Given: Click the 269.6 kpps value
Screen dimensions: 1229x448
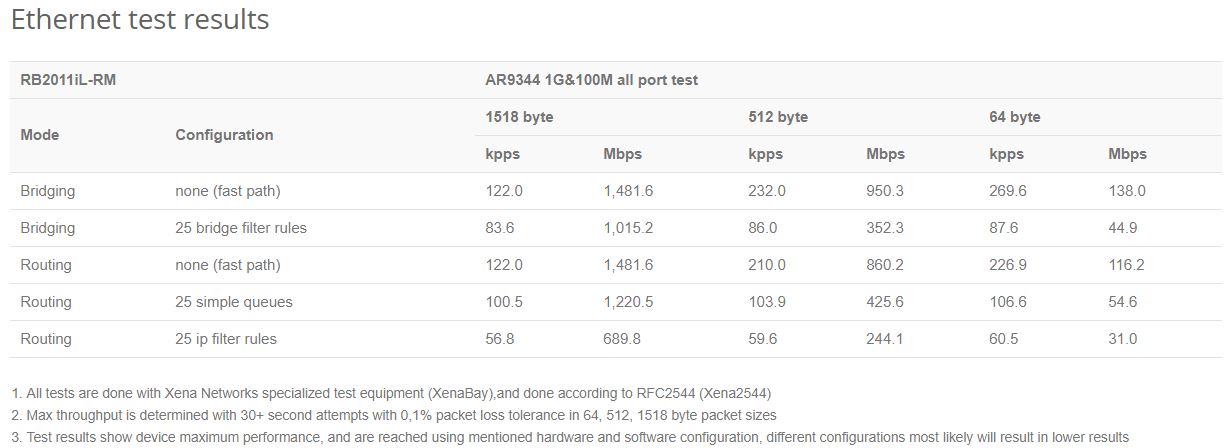Looking at the screenshot, I should 1008,191.
